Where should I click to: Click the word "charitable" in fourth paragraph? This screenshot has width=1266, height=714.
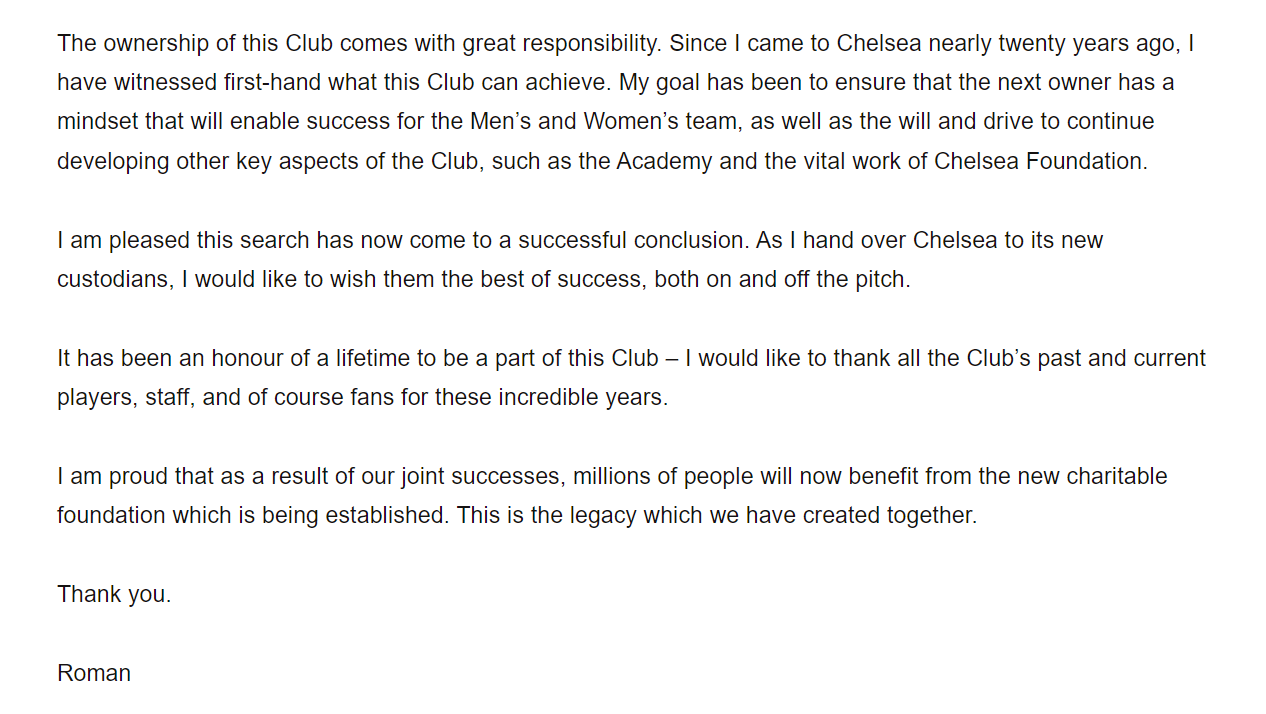[1117, 476]
